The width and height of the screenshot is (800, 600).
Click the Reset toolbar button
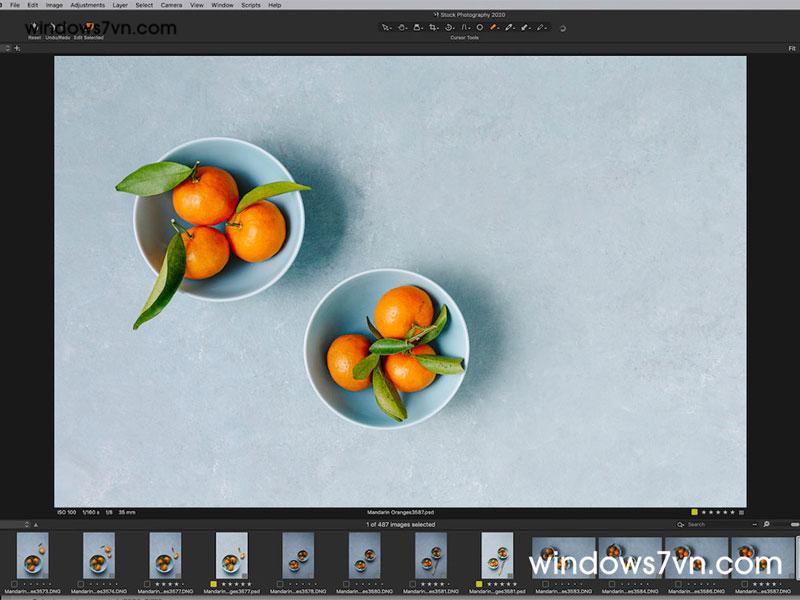(x=34, y=30)
